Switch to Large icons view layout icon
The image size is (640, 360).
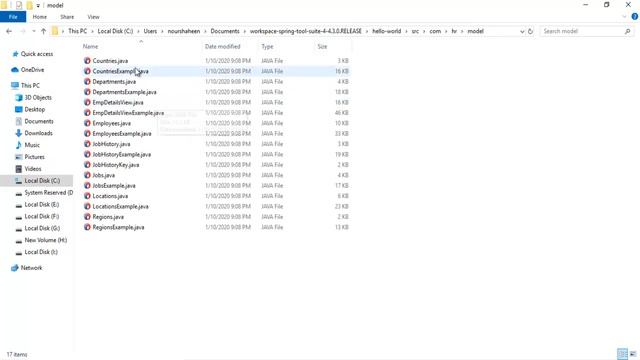click(633, 354)
